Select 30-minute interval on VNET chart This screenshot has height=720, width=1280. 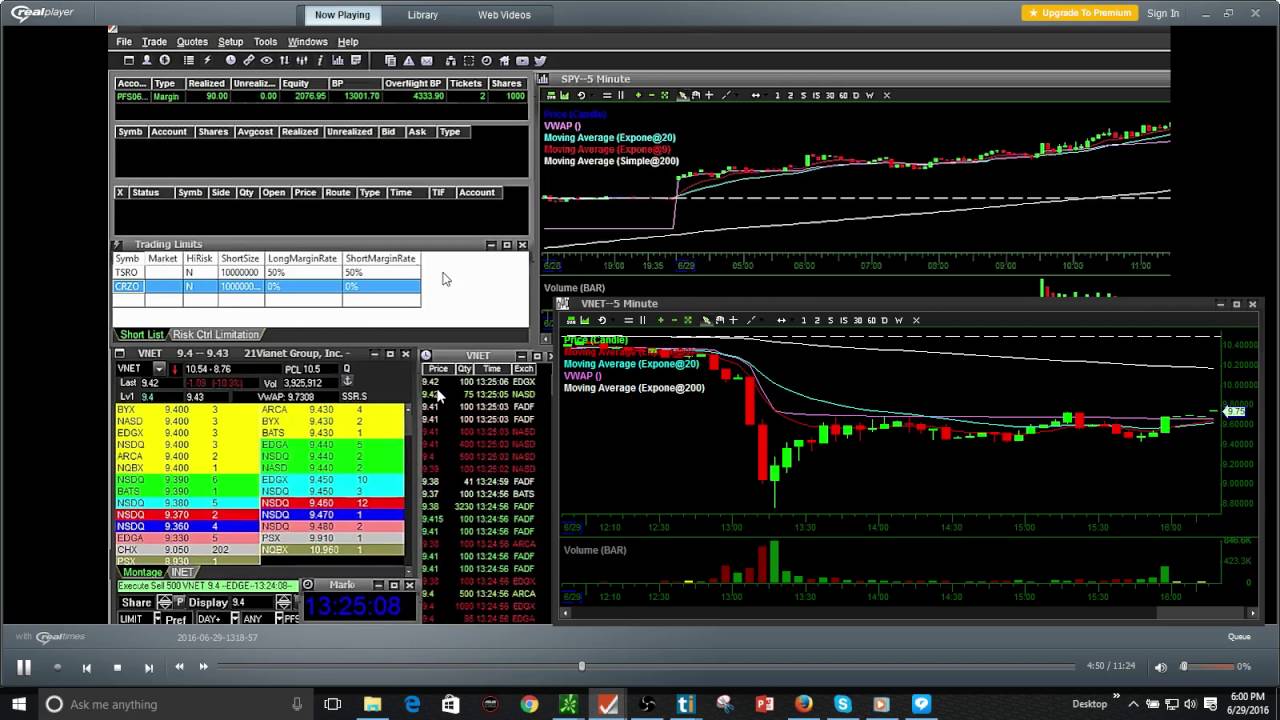click(857, 320)
